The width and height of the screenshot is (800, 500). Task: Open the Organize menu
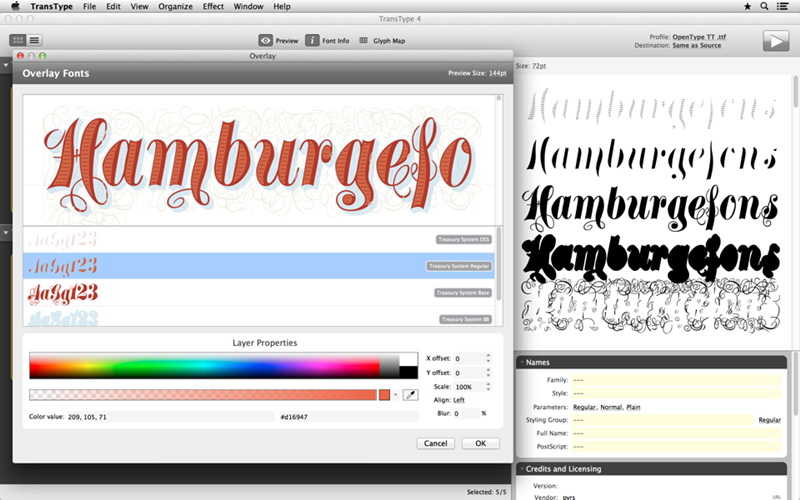tap(175, 6)
